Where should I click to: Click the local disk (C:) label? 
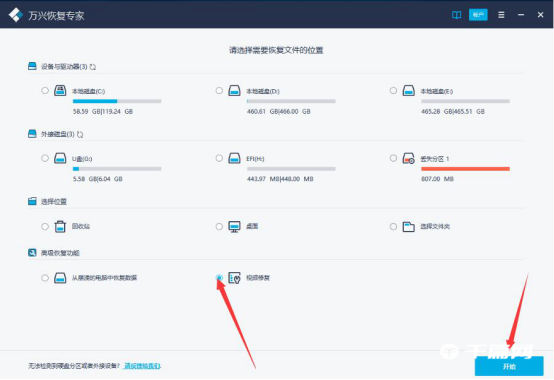[x=88, y=91]
